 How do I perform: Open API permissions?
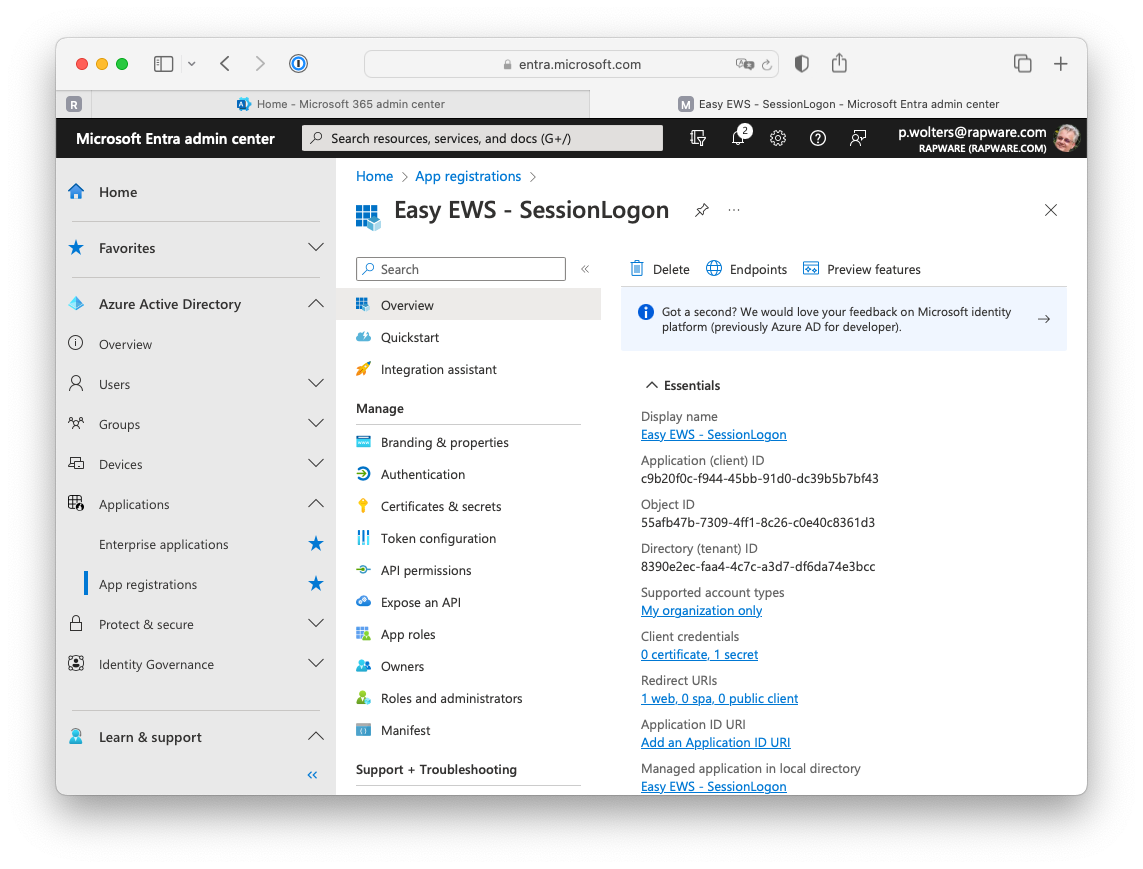[426, 571]
